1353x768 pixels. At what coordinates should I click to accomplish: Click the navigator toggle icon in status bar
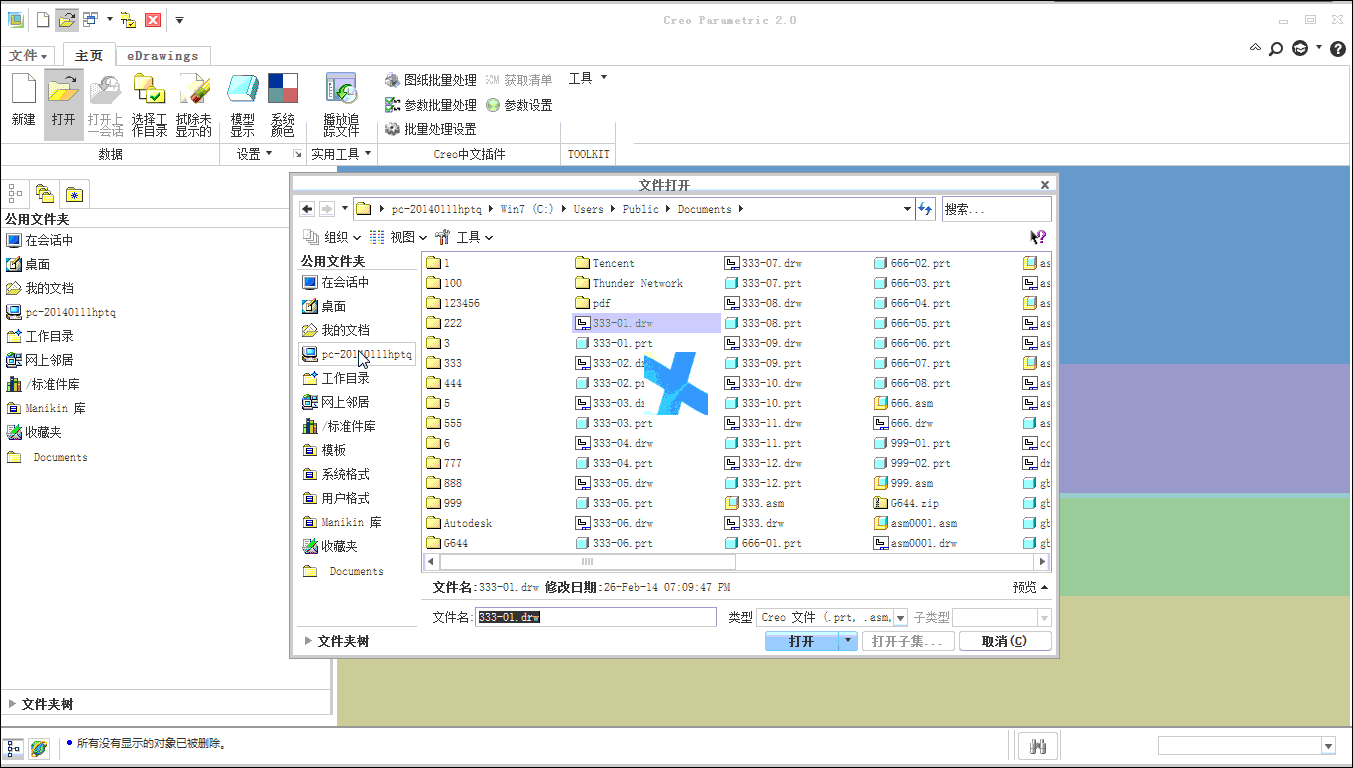[x=14, y=747]
